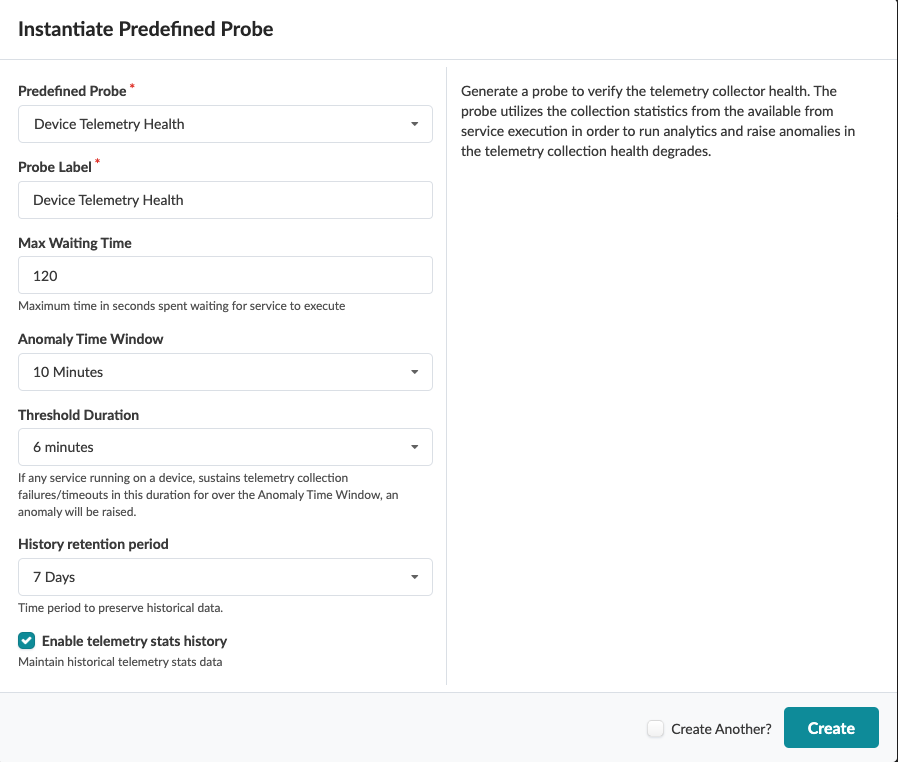Click the Max Waiting Time helper text
The height and width of the screenshot is (762, 898).
(x=182, y=306)
